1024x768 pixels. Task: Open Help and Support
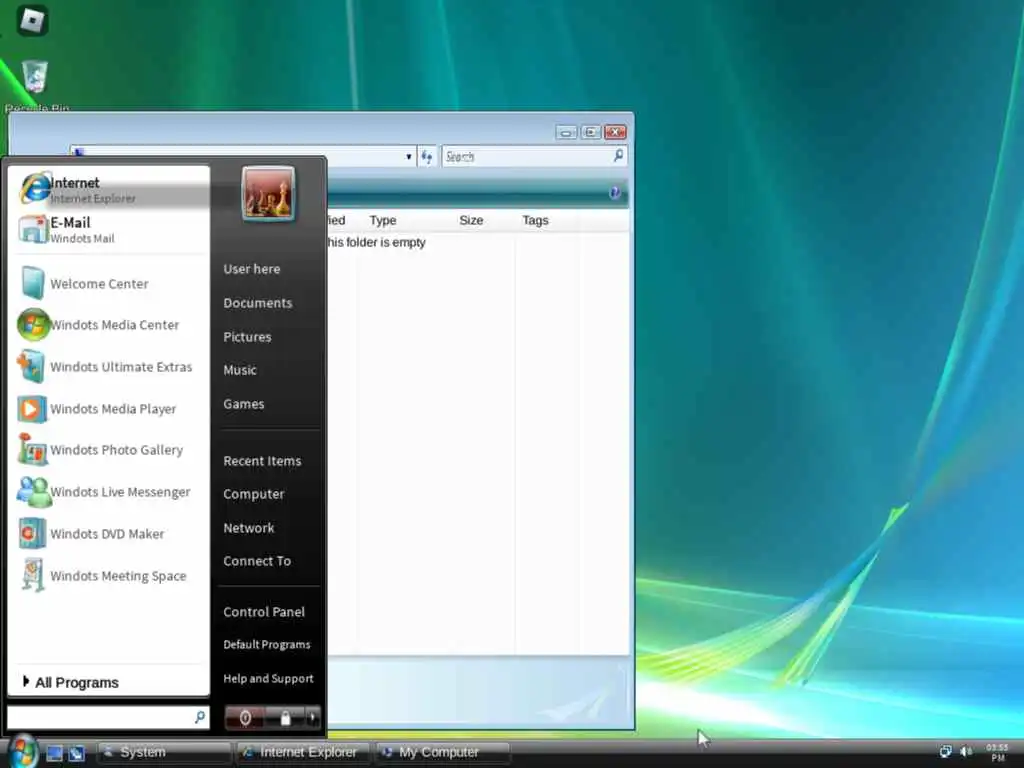268,679
